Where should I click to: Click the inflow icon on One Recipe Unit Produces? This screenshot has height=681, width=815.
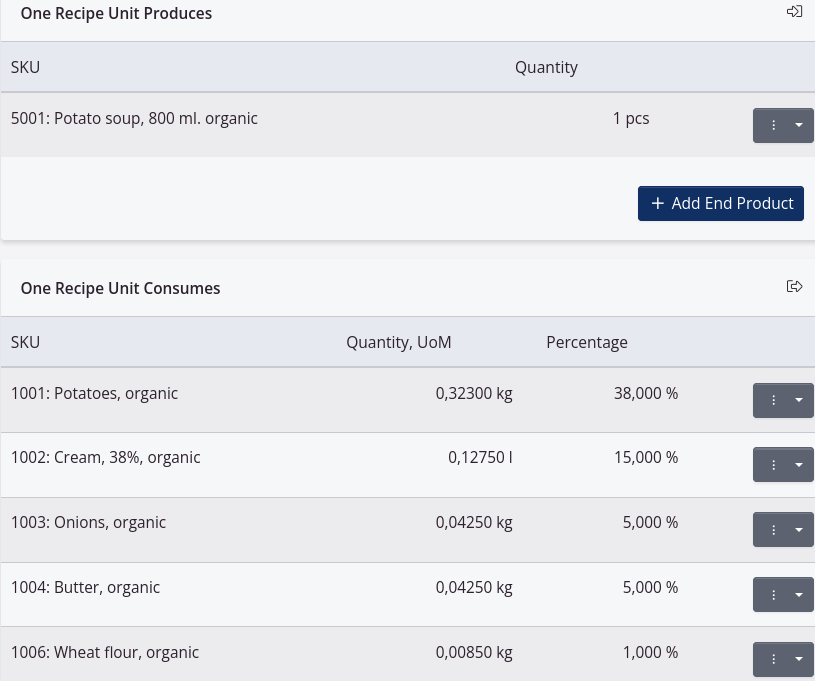tap(794, 11)
